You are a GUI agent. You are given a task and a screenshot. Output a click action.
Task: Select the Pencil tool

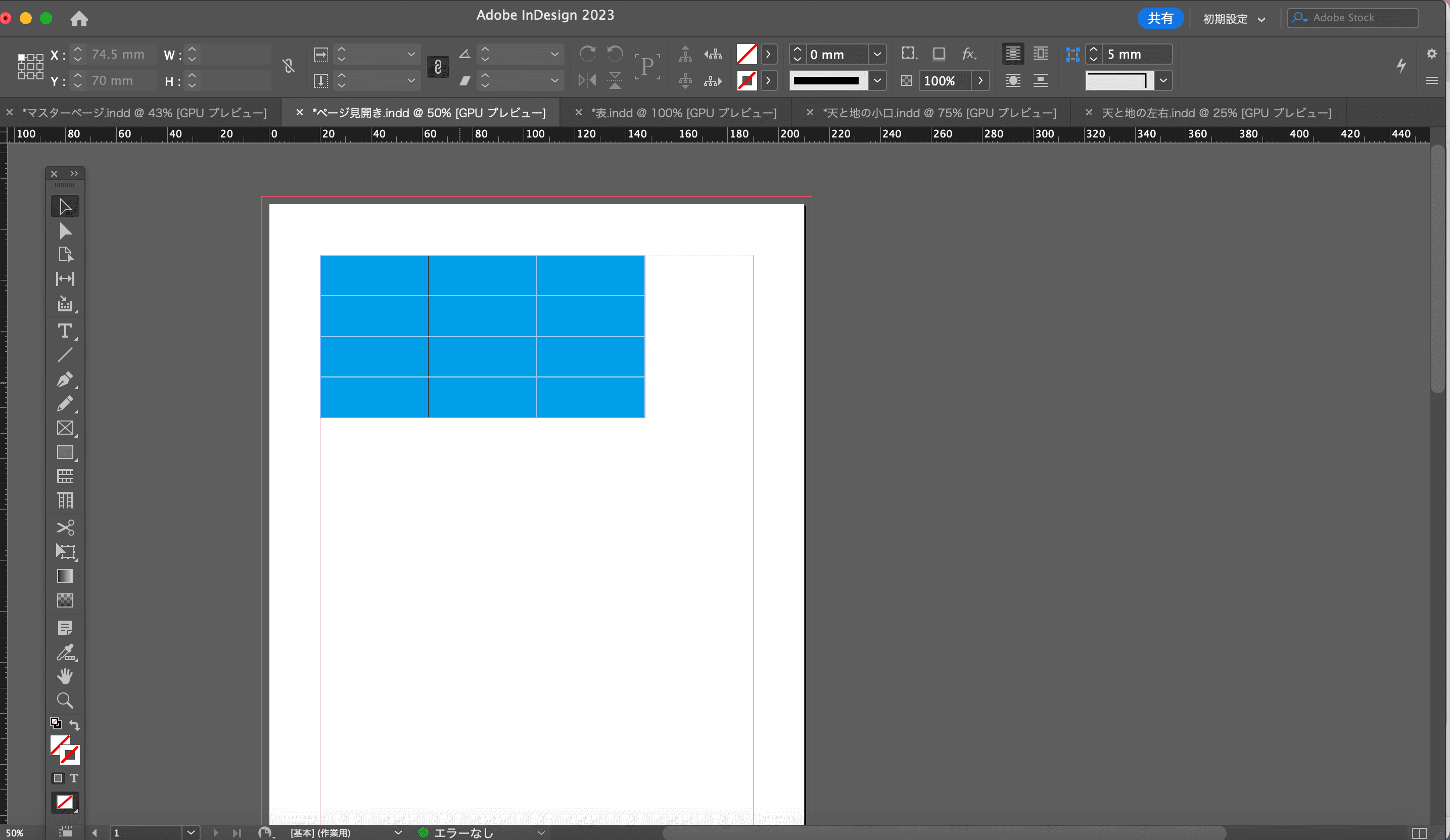(65, 404)
